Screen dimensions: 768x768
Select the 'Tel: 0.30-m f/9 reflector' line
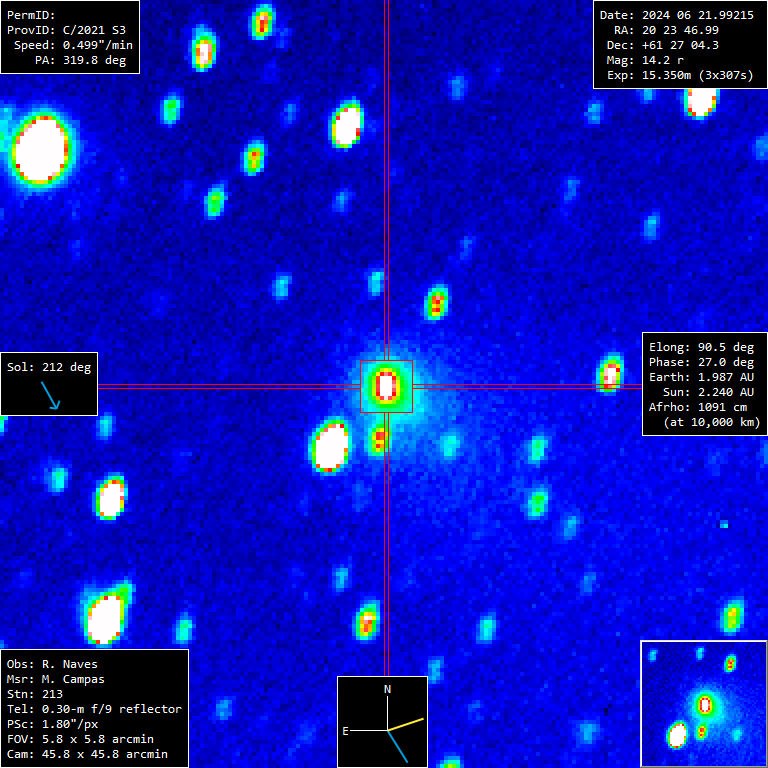94,709
